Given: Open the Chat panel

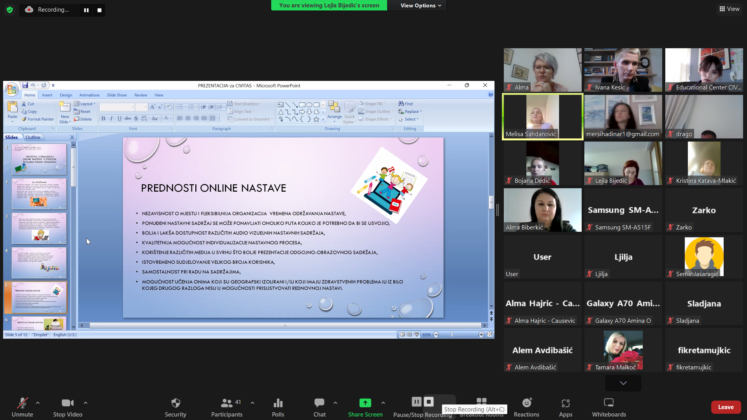Looking at the screenshot, I should pyautogui.click(x=319, y=407).
